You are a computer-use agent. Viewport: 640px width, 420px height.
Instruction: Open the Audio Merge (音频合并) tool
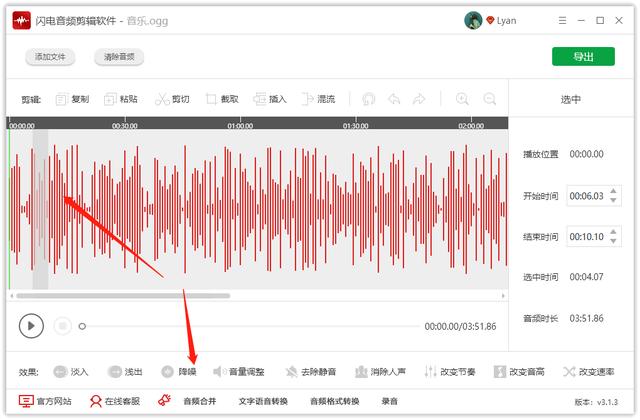click(x=200, y=401)
